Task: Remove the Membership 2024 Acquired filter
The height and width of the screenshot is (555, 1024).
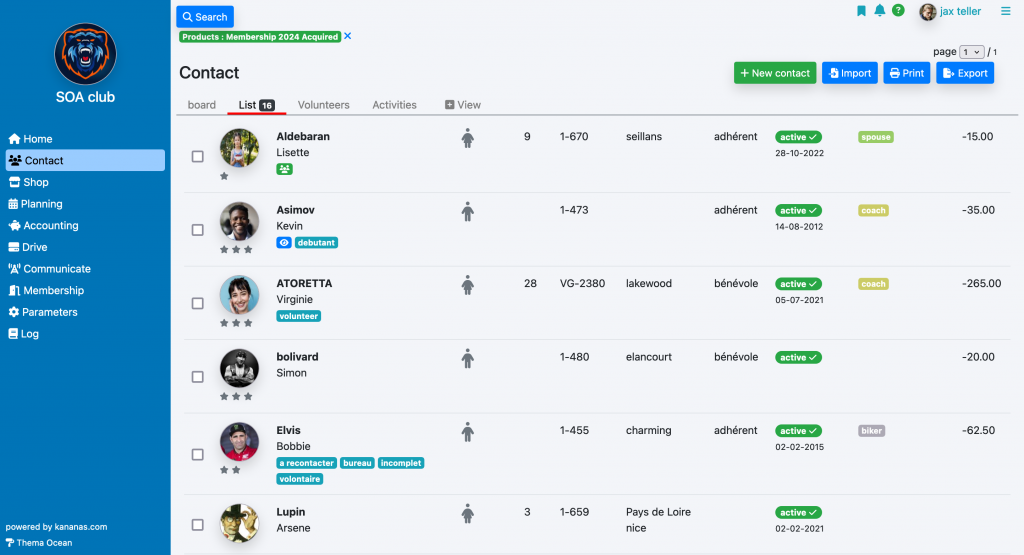Action: tap(348, 36)
